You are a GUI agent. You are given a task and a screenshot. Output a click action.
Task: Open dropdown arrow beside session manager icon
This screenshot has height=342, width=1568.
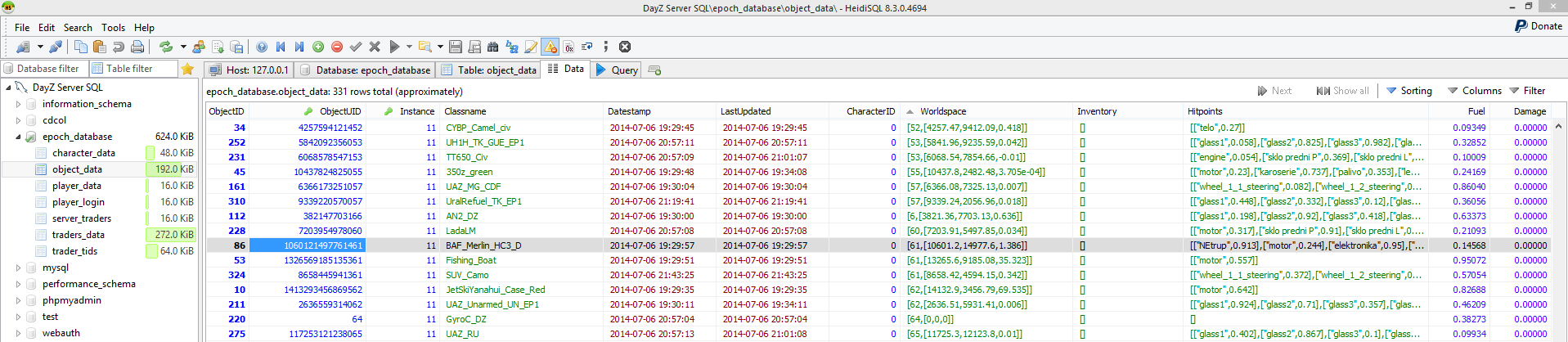[40, 47]
